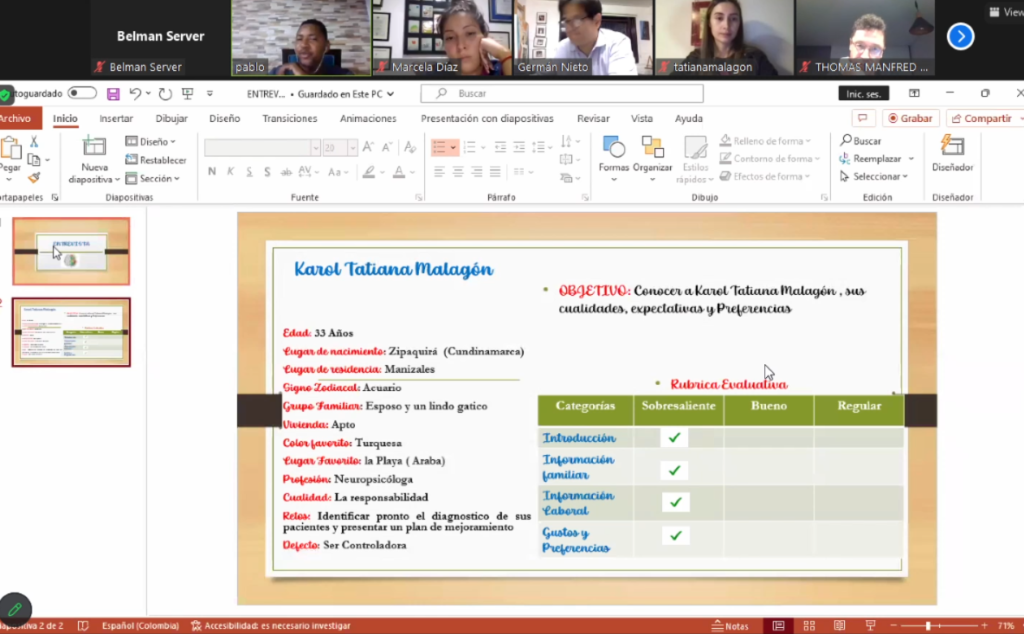Expand the Sección dropdown
Screen dimensions: 1024x634
click(x=153, y=178)
